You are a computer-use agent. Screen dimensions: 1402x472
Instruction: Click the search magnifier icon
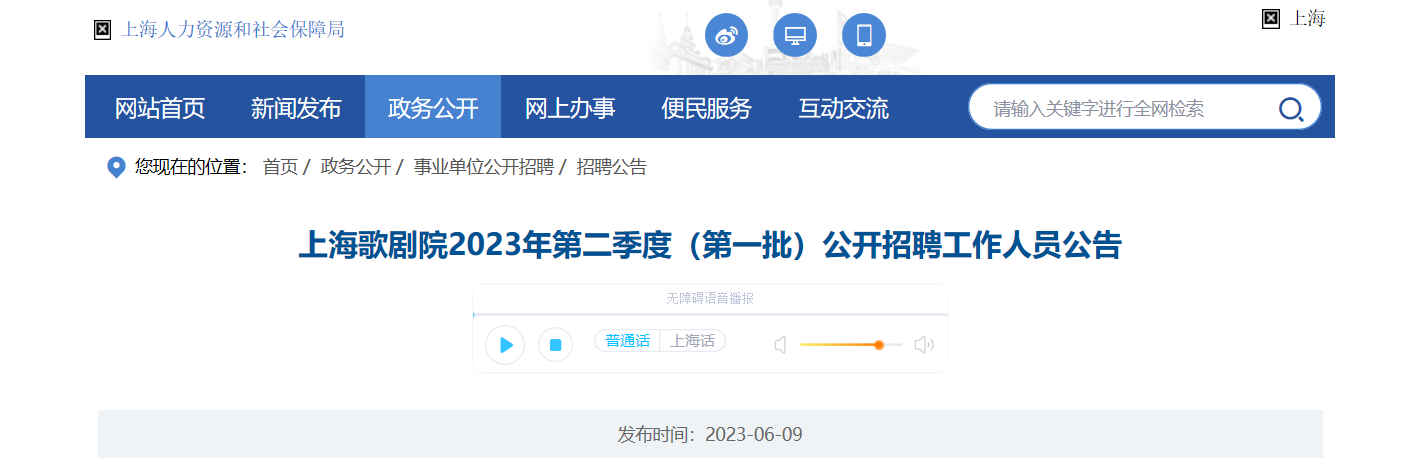coord(1291,109)
